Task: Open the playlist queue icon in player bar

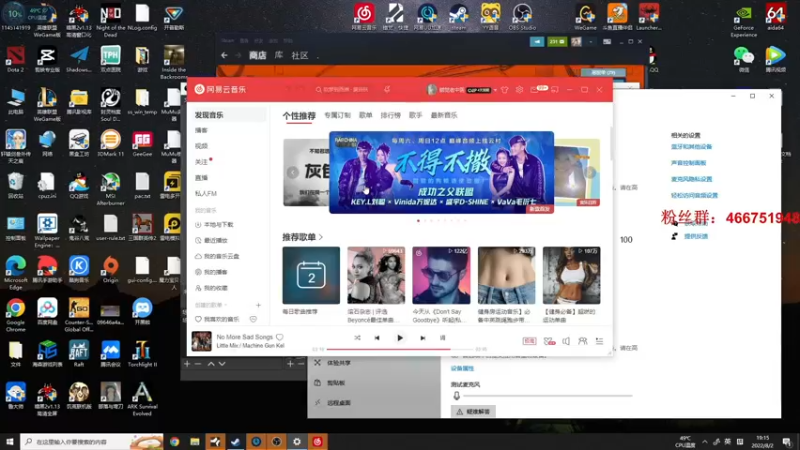Action: click(599, 341)
